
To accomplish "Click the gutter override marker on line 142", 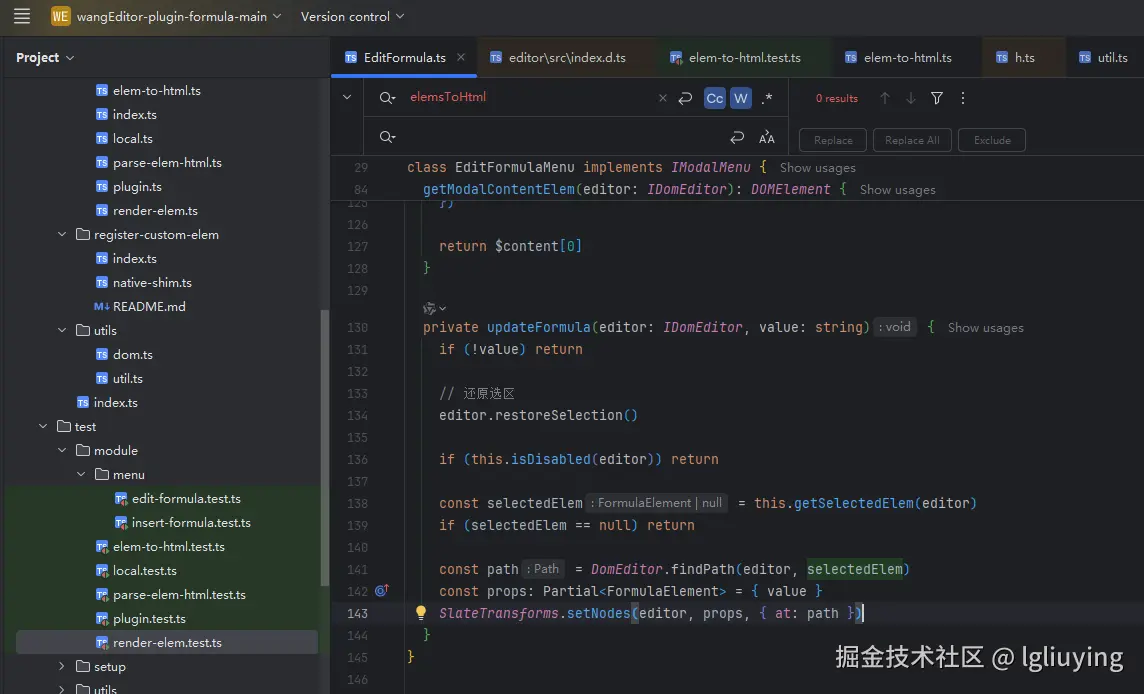I will click(381, 591).
